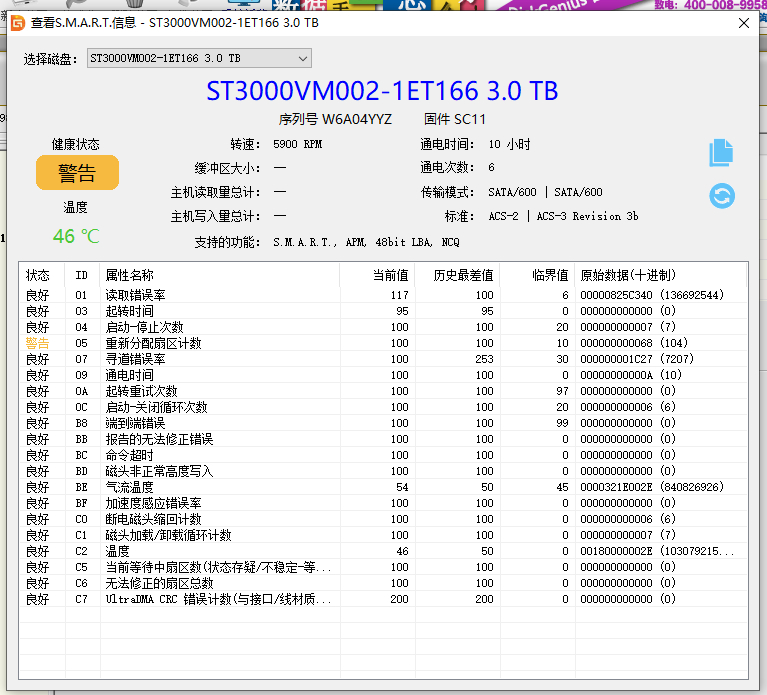The image size is (767, 695).
Task: Click raw value 000000001C27 (7207)
Action: tap(637, 359)
